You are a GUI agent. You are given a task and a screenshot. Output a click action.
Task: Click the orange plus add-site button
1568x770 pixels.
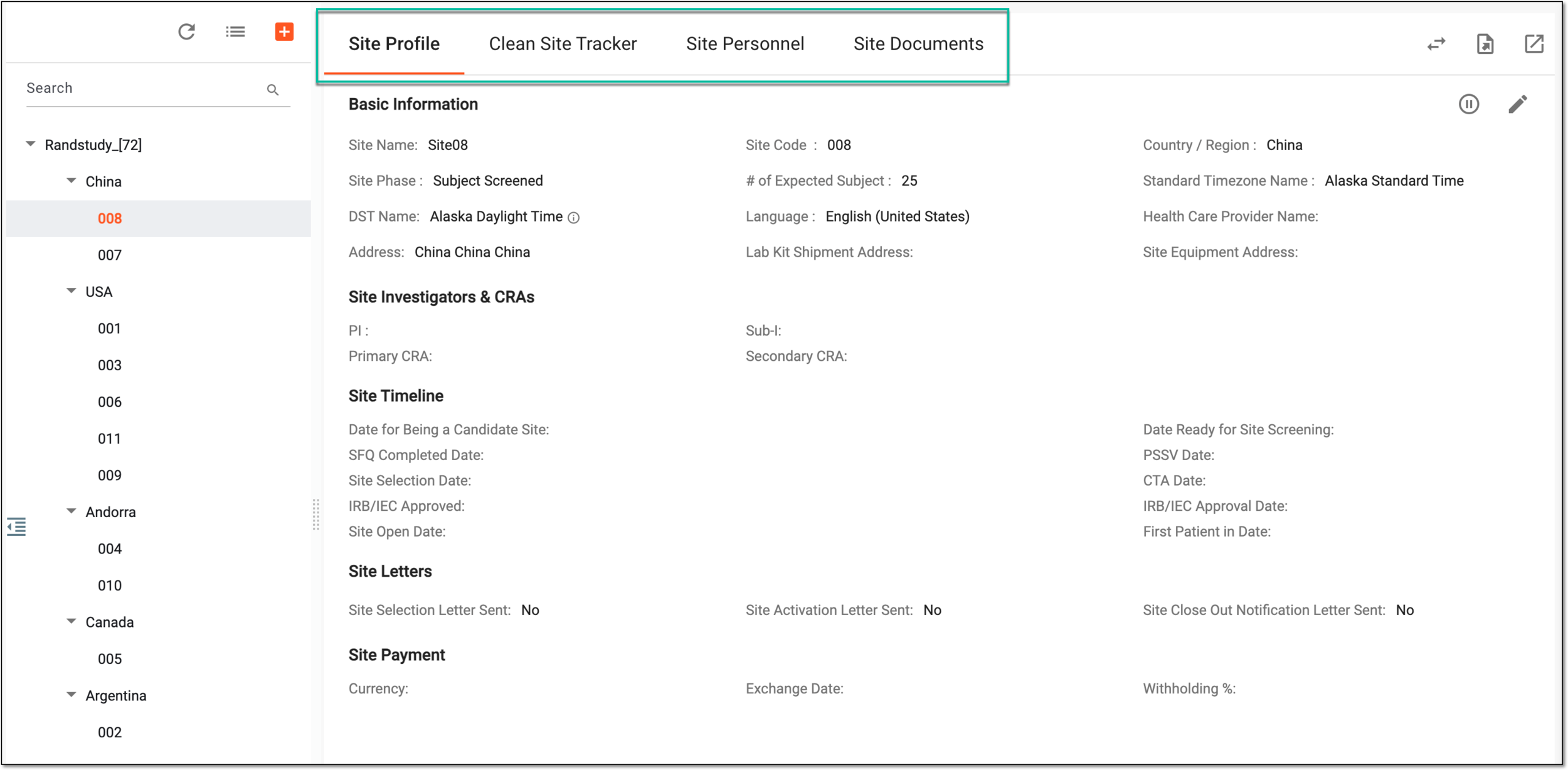(x=284, y=31)
